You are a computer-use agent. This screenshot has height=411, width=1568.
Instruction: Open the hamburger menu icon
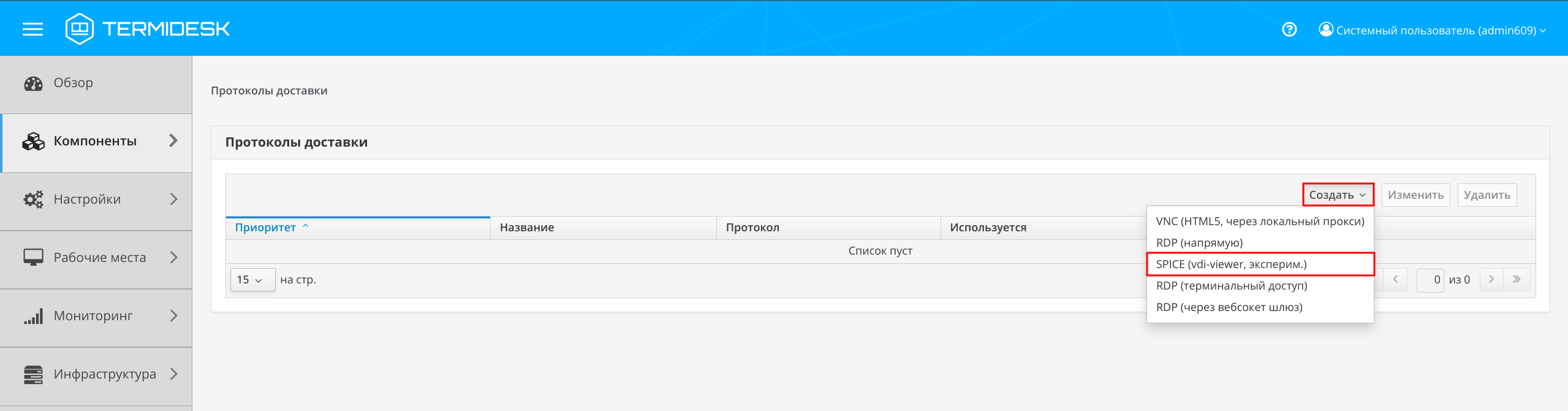coord(32,29)
